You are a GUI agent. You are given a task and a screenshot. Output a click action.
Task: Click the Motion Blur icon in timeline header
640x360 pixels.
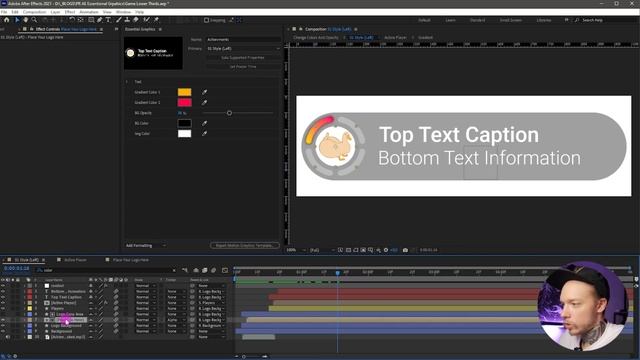click(x=213, y=270)
